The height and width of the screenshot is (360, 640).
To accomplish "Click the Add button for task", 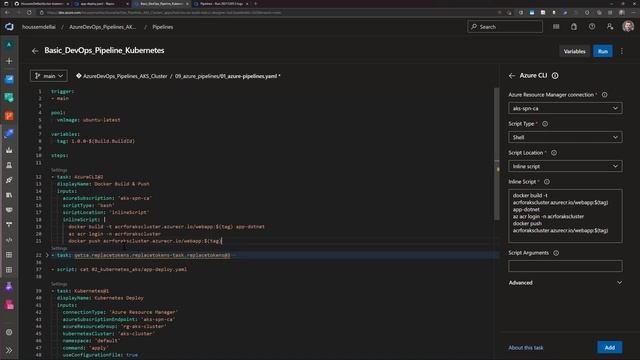I will tap(609, 347).
